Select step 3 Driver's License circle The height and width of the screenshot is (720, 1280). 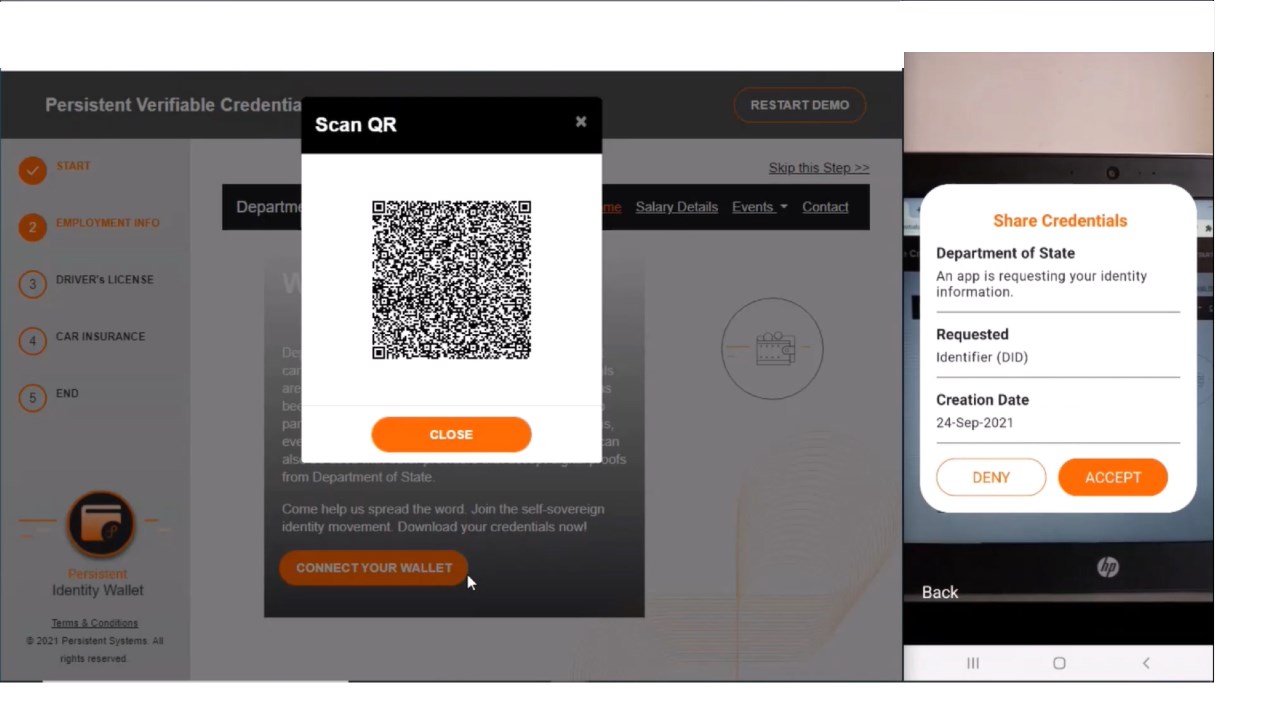click(32, 284)
